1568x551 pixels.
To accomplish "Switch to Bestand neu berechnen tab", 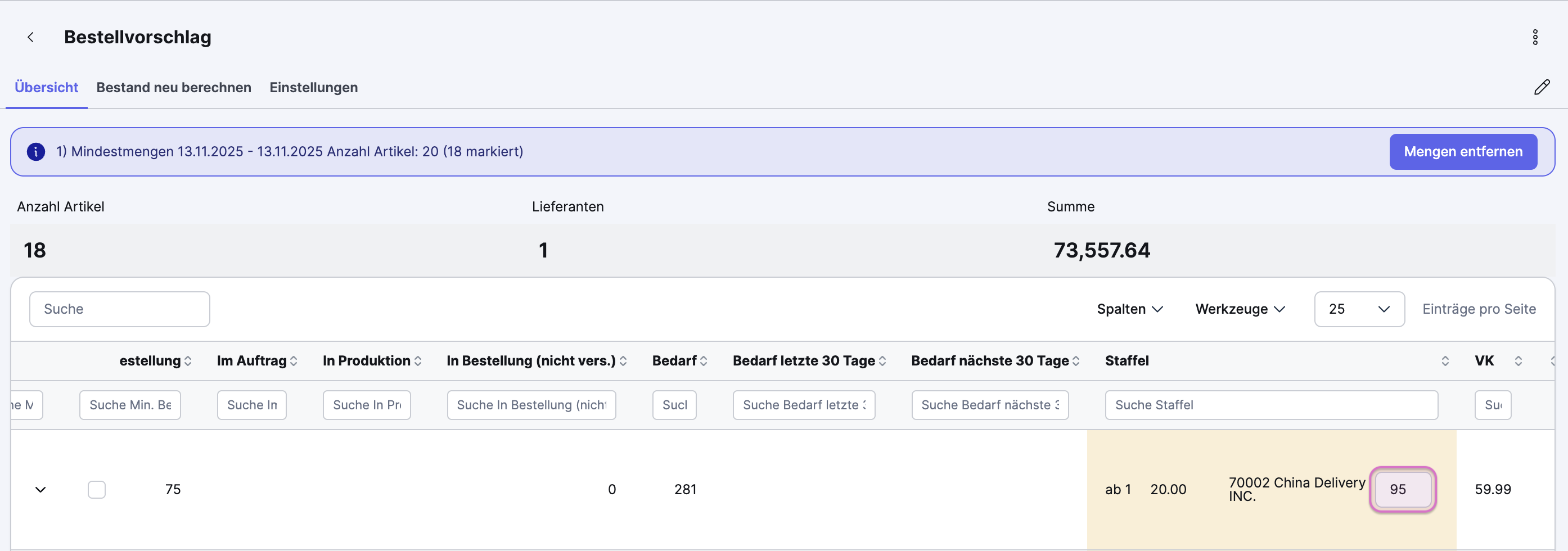I will (x=173, y=88).
